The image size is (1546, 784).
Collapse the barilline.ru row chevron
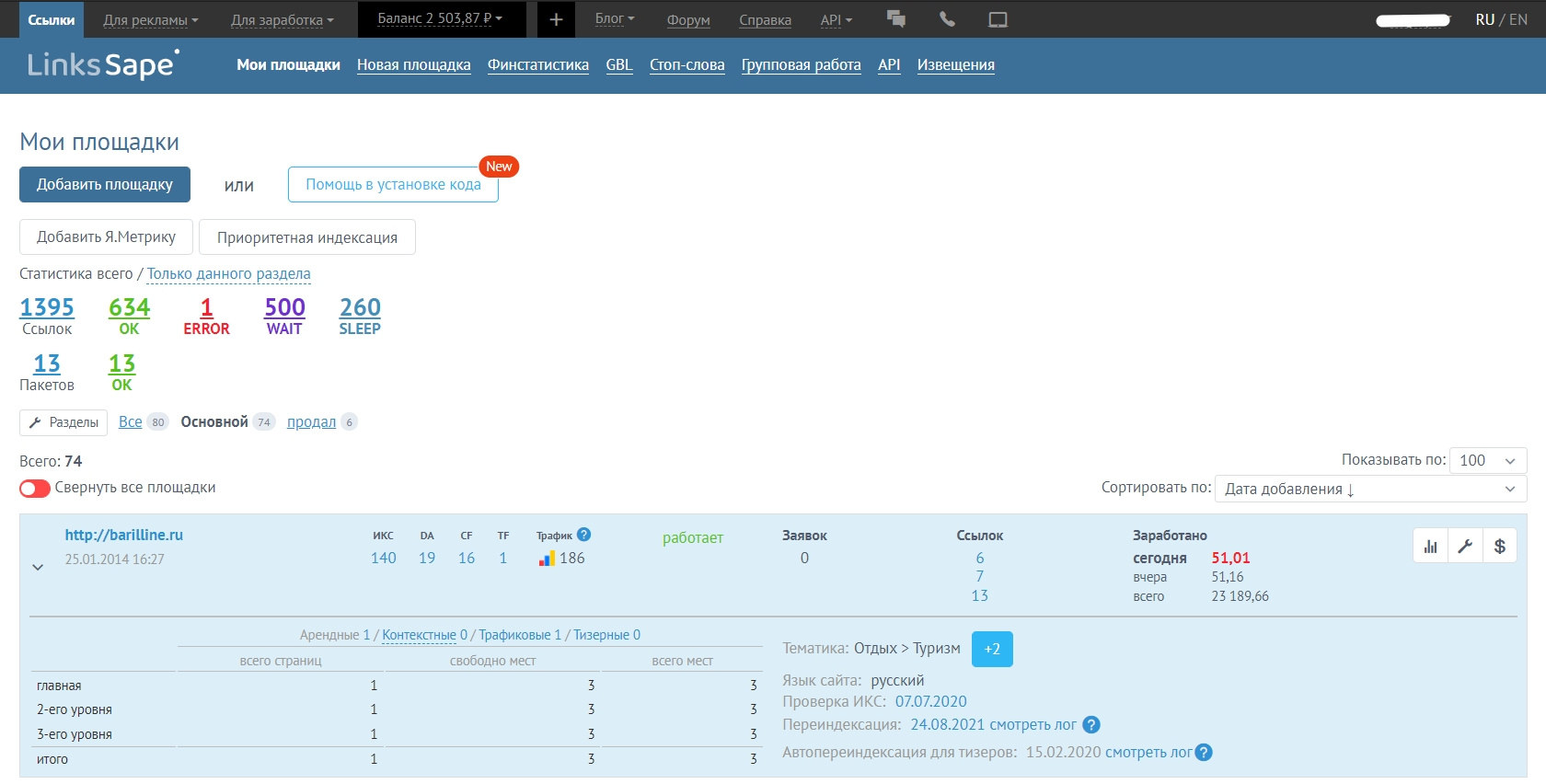(x=38, y=567)
